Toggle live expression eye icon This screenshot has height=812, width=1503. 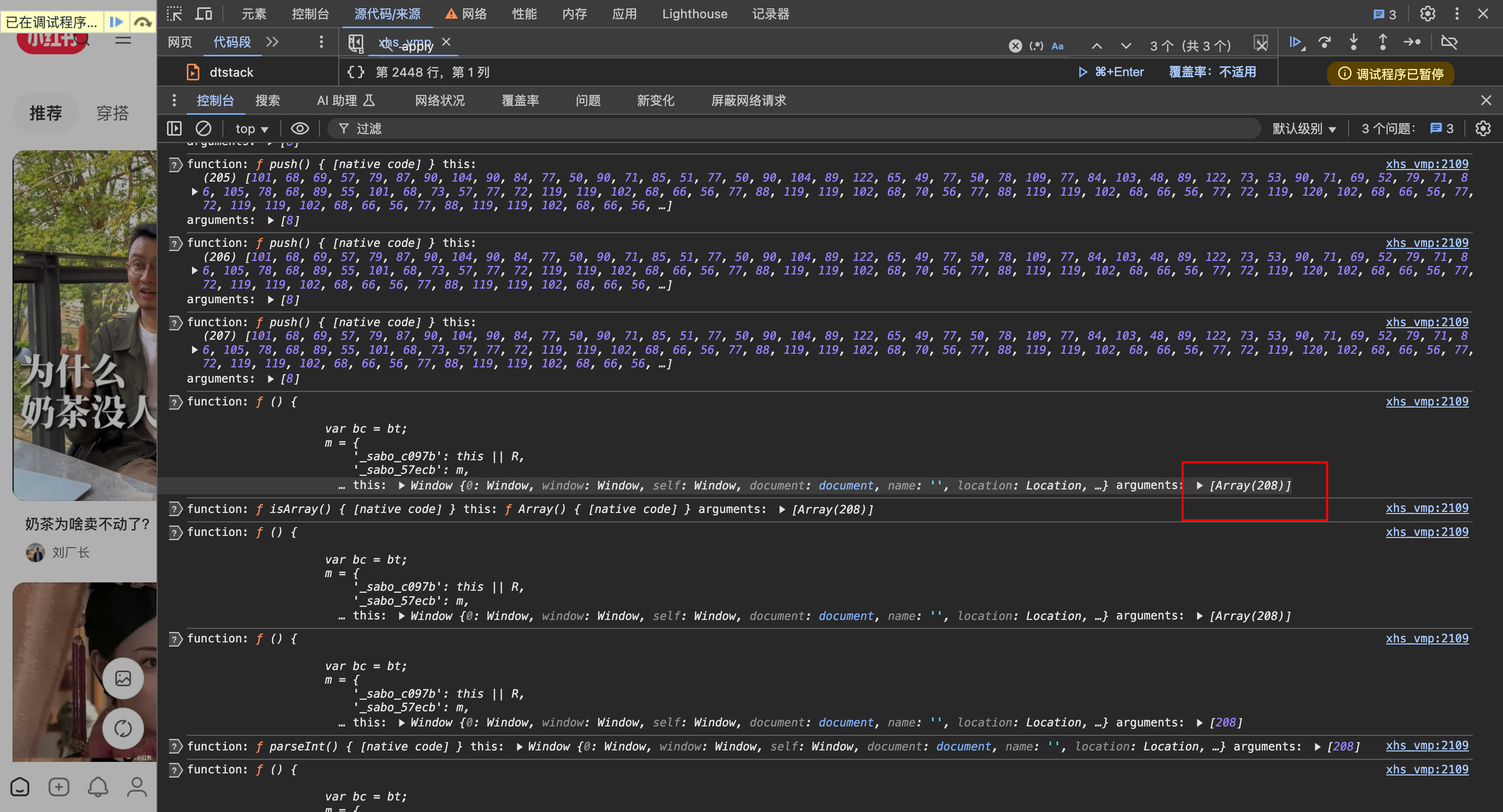click(300, 128)
